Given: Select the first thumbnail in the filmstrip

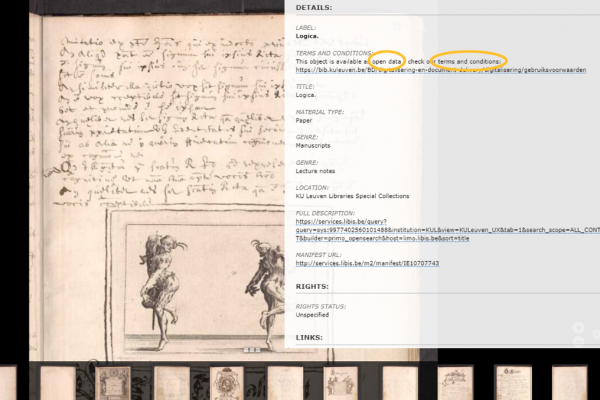Looking at the screenshot, I should click(x=8, y=382).
